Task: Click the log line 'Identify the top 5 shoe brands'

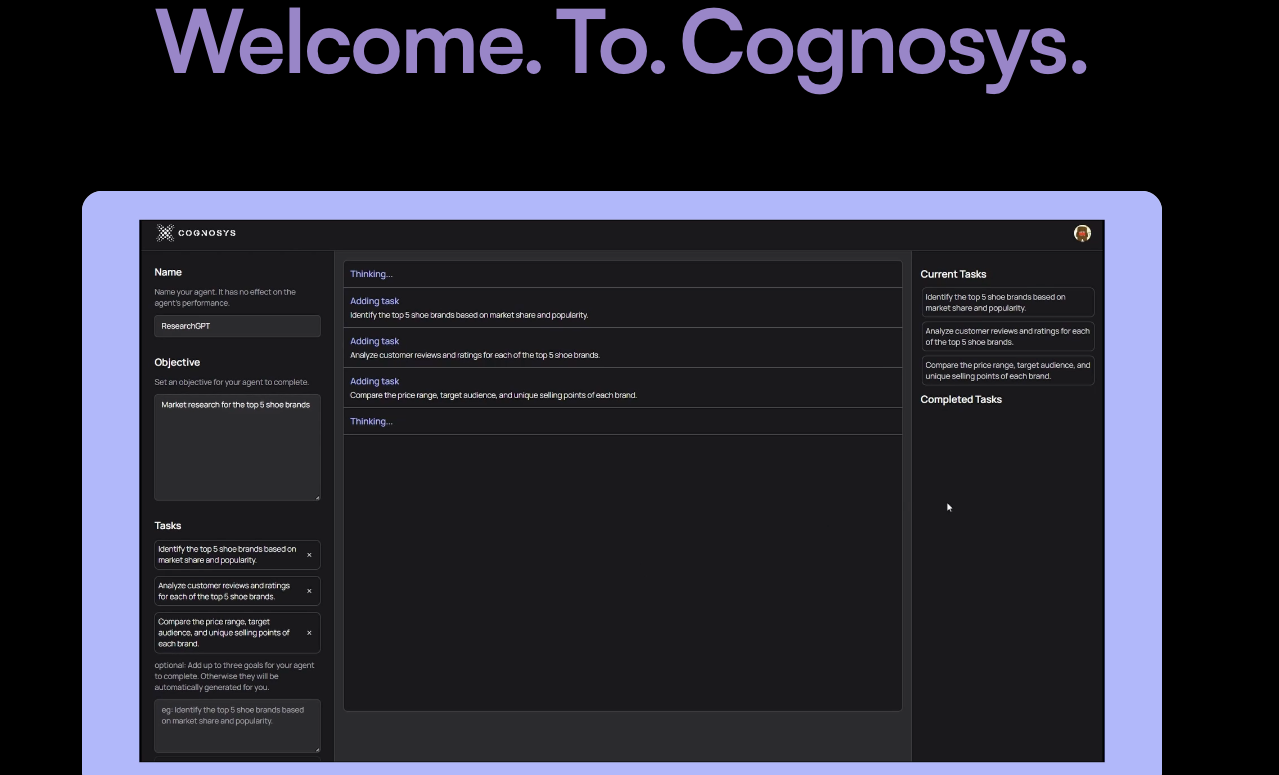Action: click(x=469, y=315)
